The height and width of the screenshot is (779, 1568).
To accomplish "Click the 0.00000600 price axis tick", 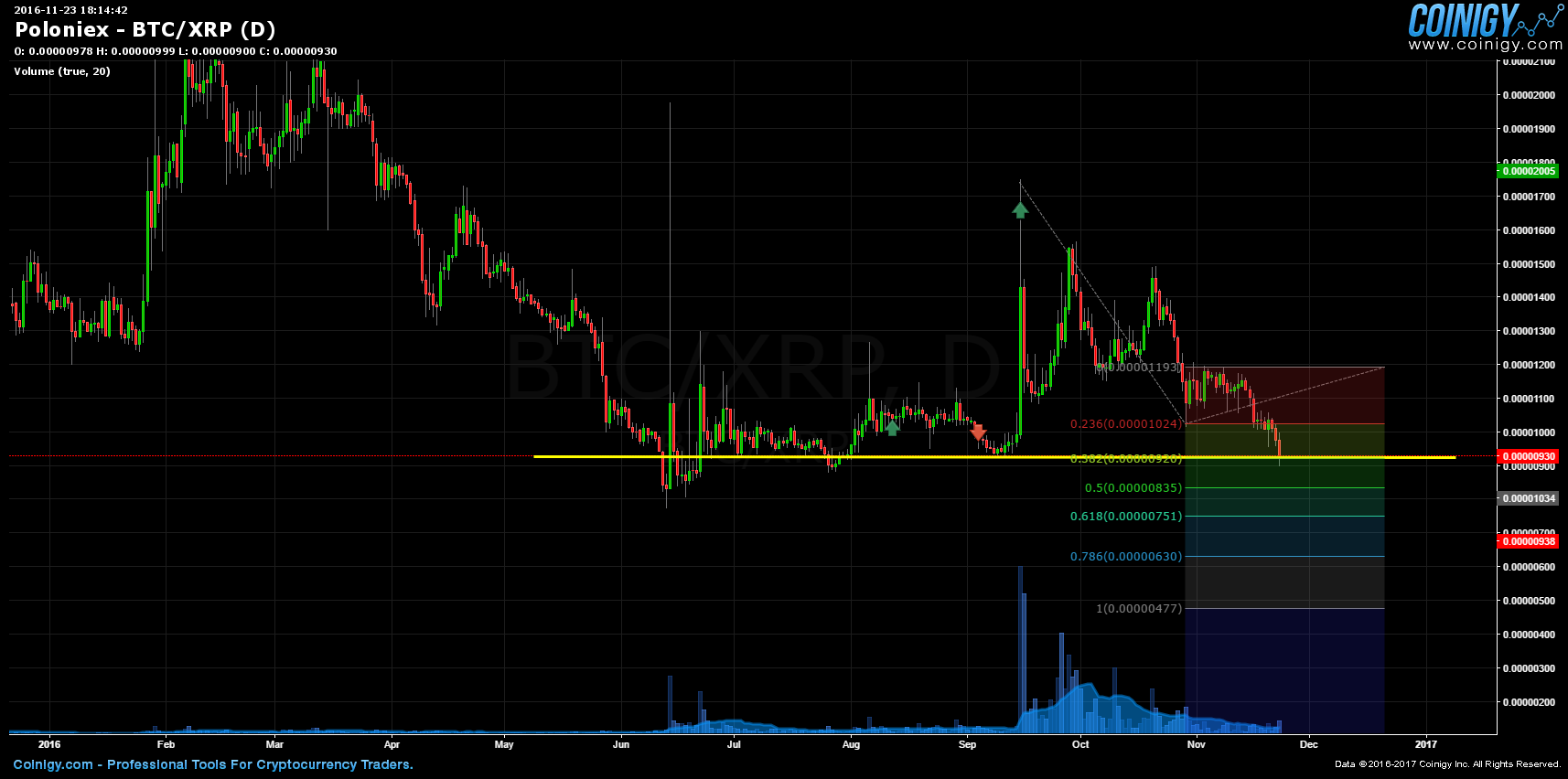I will 1529,567.
